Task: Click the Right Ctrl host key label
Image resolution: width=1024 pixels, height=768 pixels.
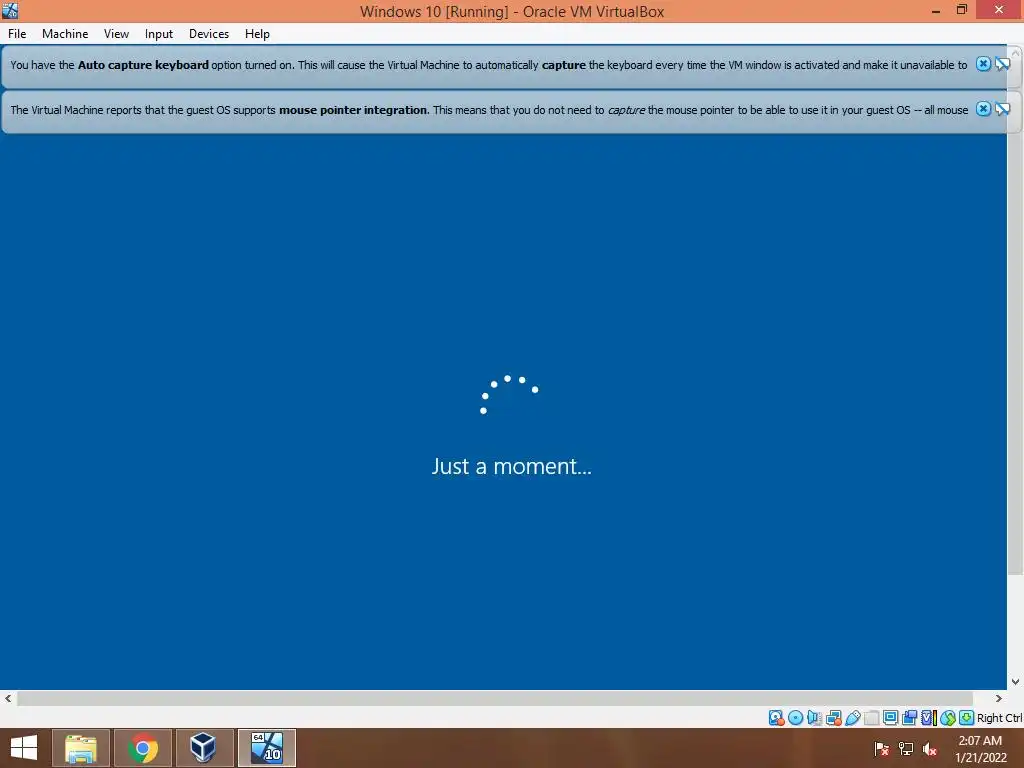Action: [999, 718]
